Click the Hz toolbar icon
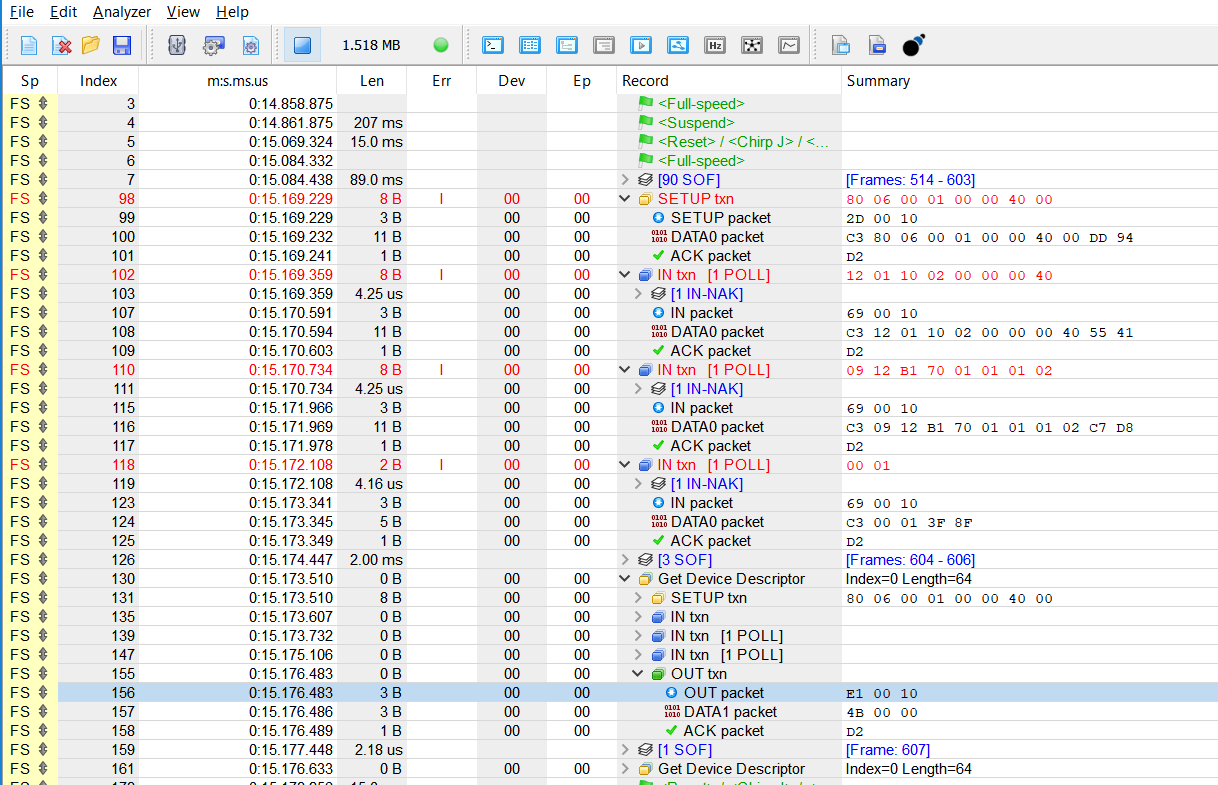 (714, 45)
